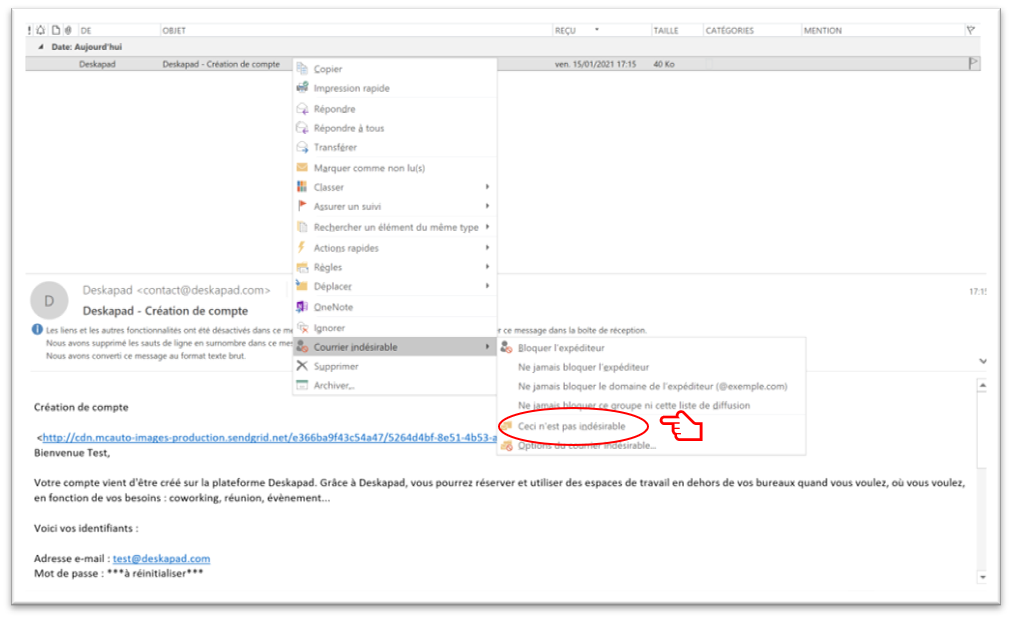Image resolution: width=1012 pixels, height=619 pixels.
Task: Click the test@deskapad.com email link
Action: coord(161,558)
